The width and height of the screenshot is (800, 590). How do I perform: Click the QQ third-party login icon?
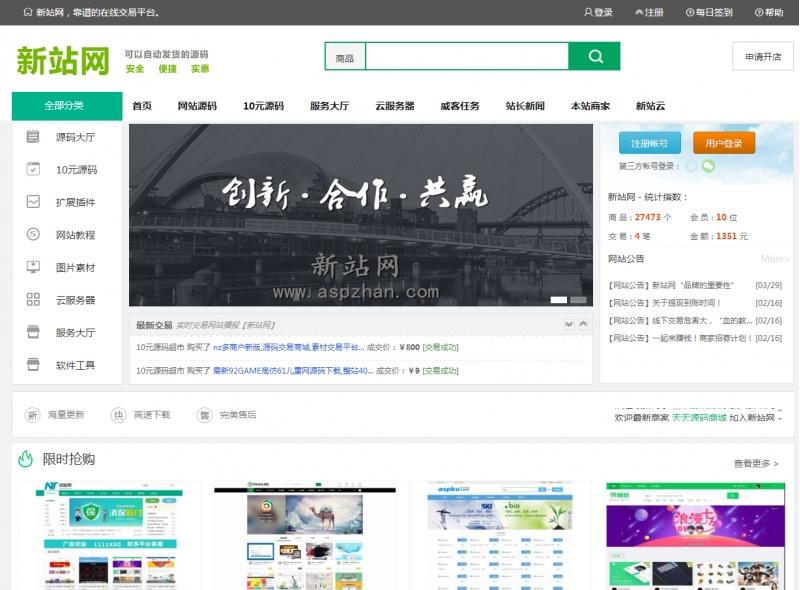[x=692, y=166]
